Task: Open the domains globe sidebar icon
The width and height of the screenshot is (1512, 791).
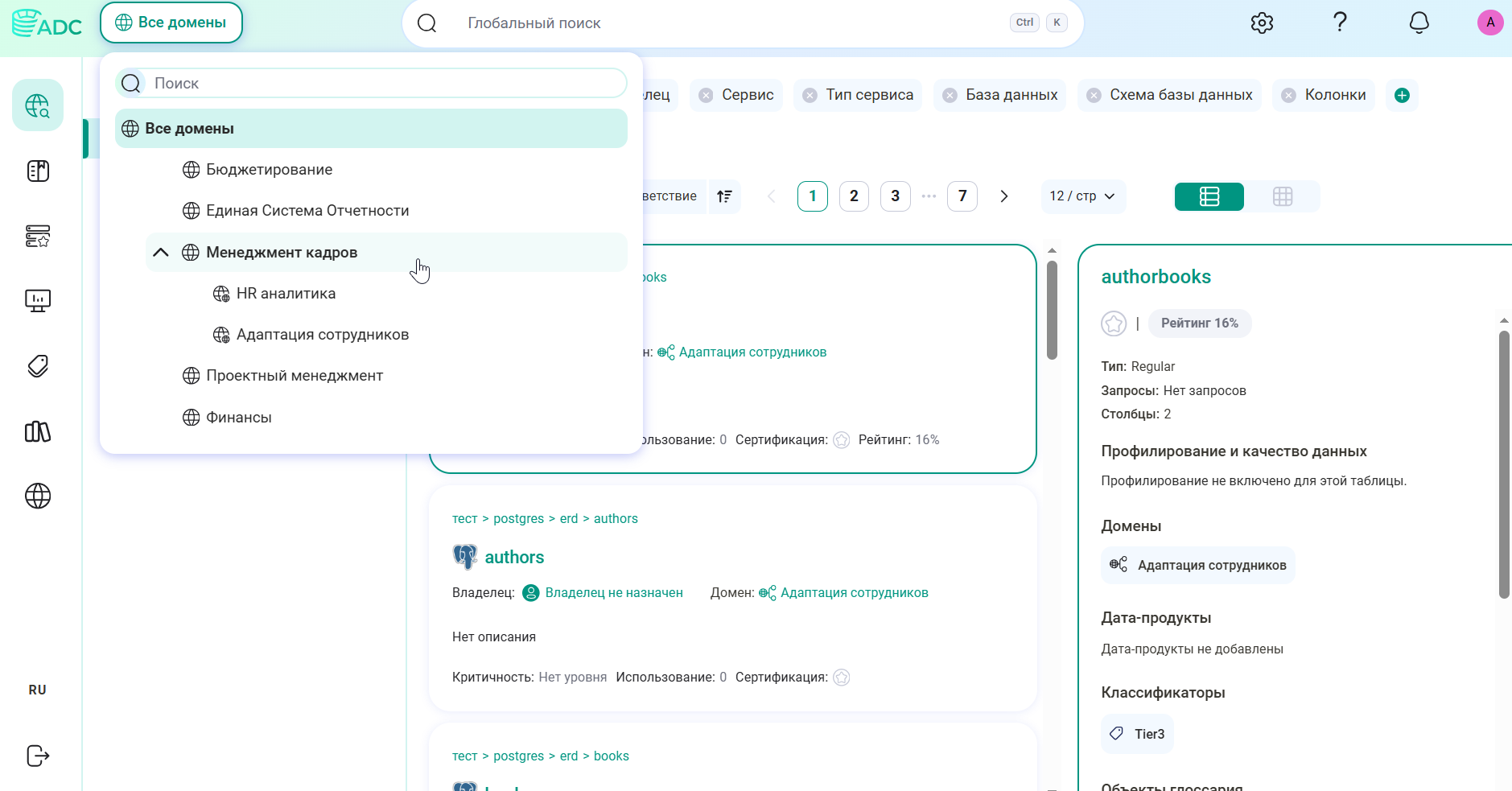Action: [x=38, y=496]
